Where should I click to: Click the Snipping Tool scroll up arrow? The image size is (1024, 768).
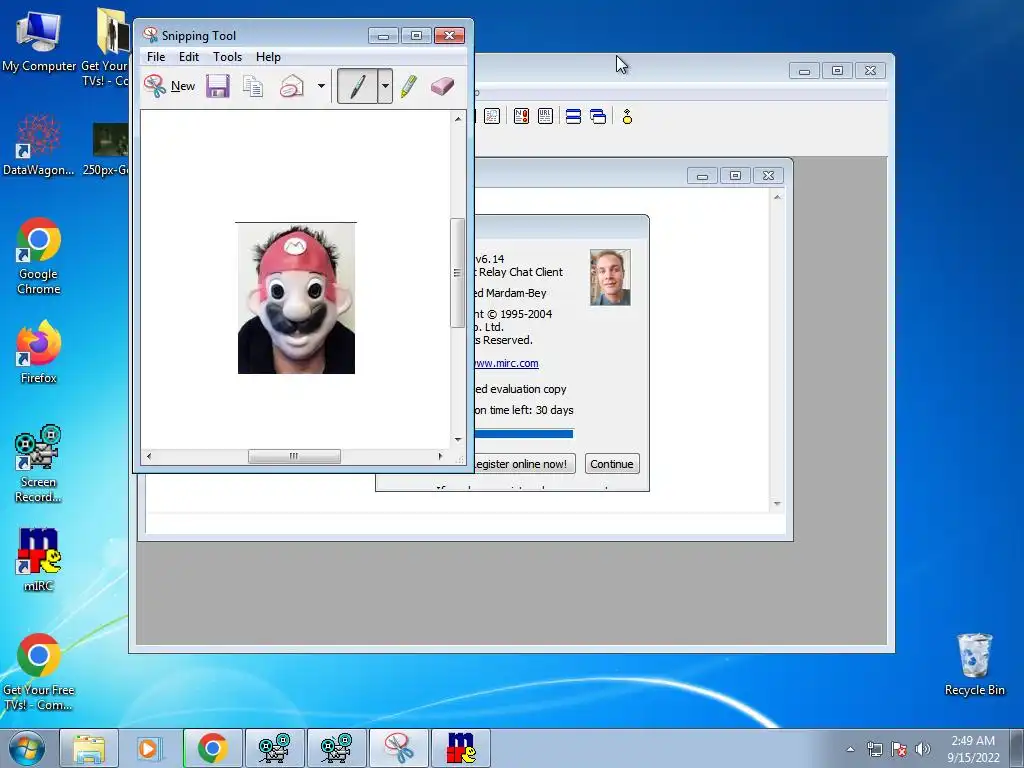click(x=458, y=119)
